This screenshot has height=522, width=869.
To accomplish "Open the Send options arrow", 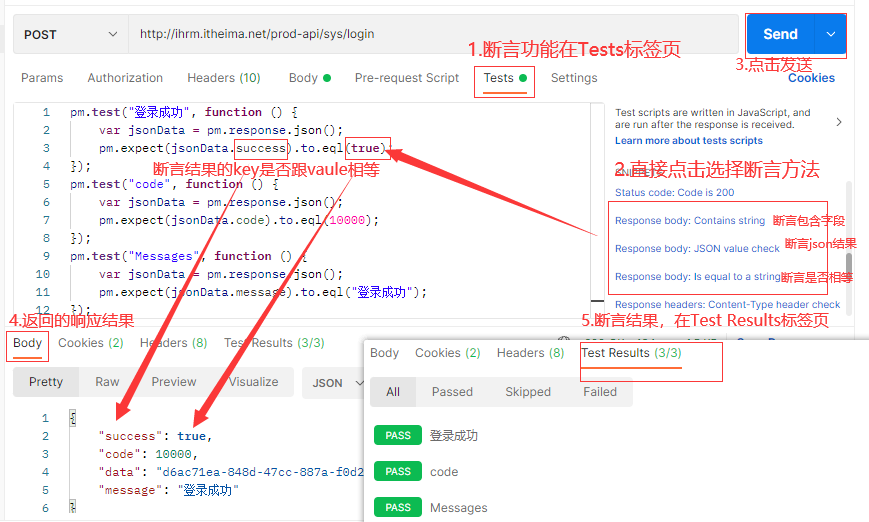I will (830, 34).
